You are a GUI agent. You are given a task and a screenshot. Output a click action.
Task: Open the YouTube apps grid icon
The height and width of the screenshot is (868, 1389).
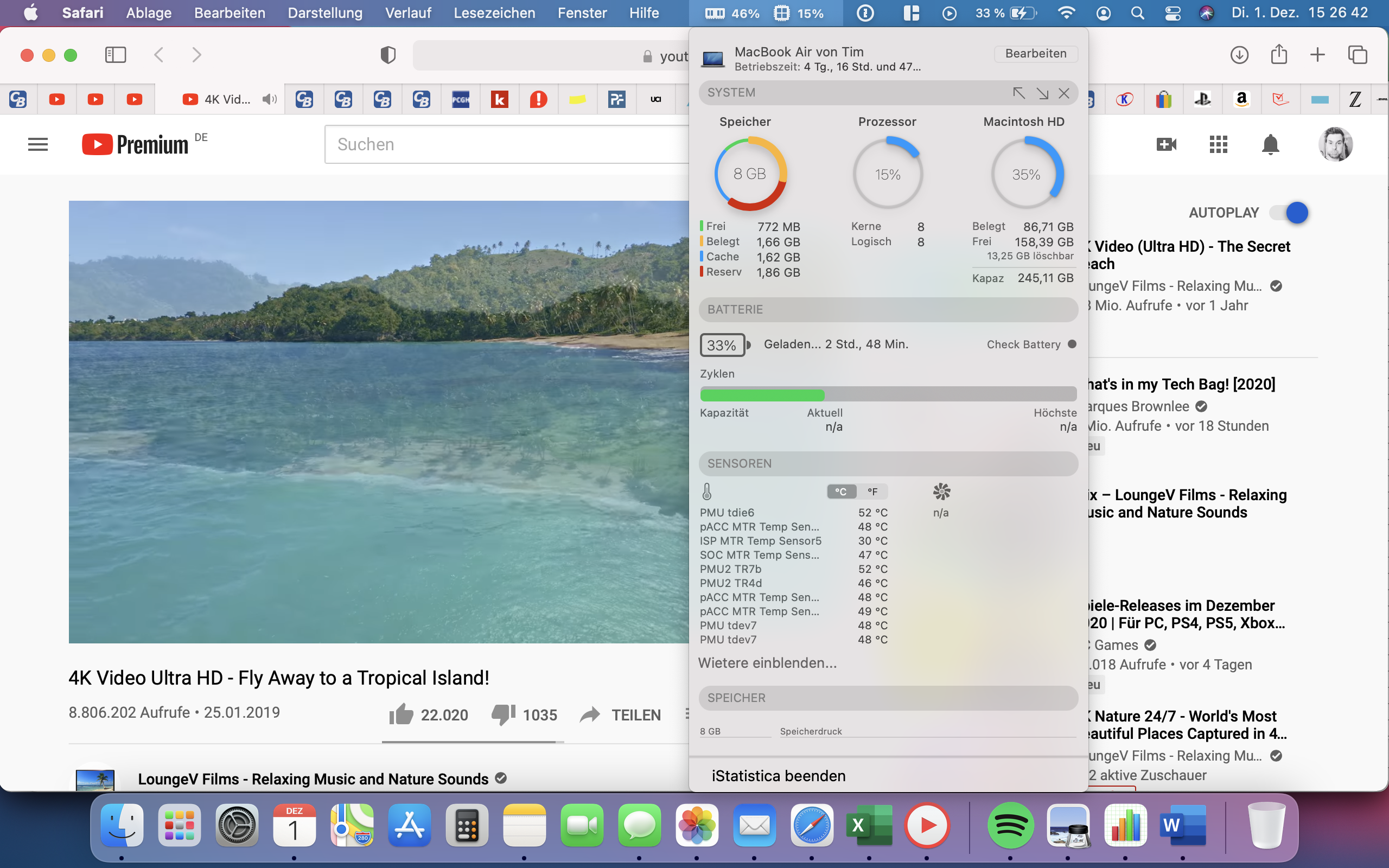(1218, 144)
